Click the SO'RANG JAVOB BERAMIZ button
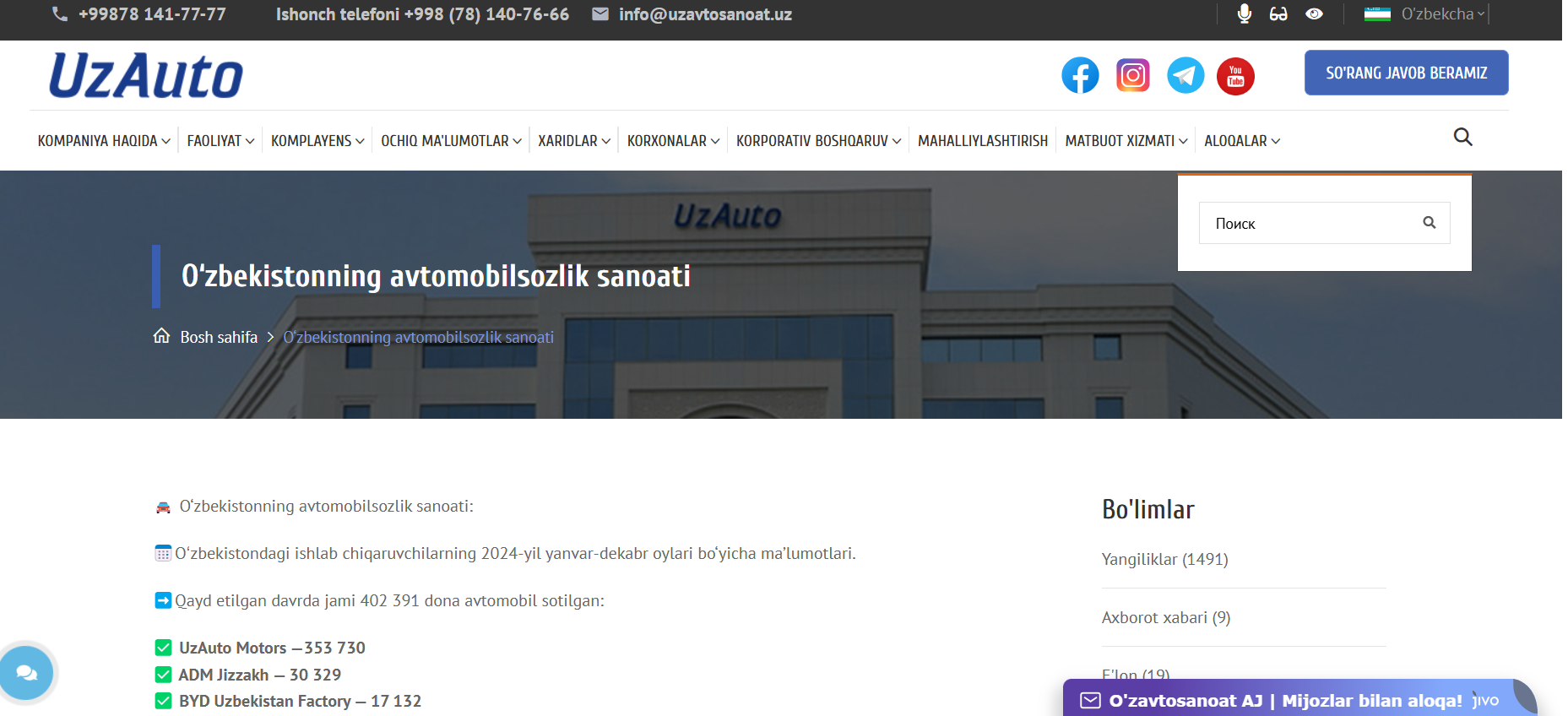Viewport: 1568px width, 716px height. (x=1406, y=73)
